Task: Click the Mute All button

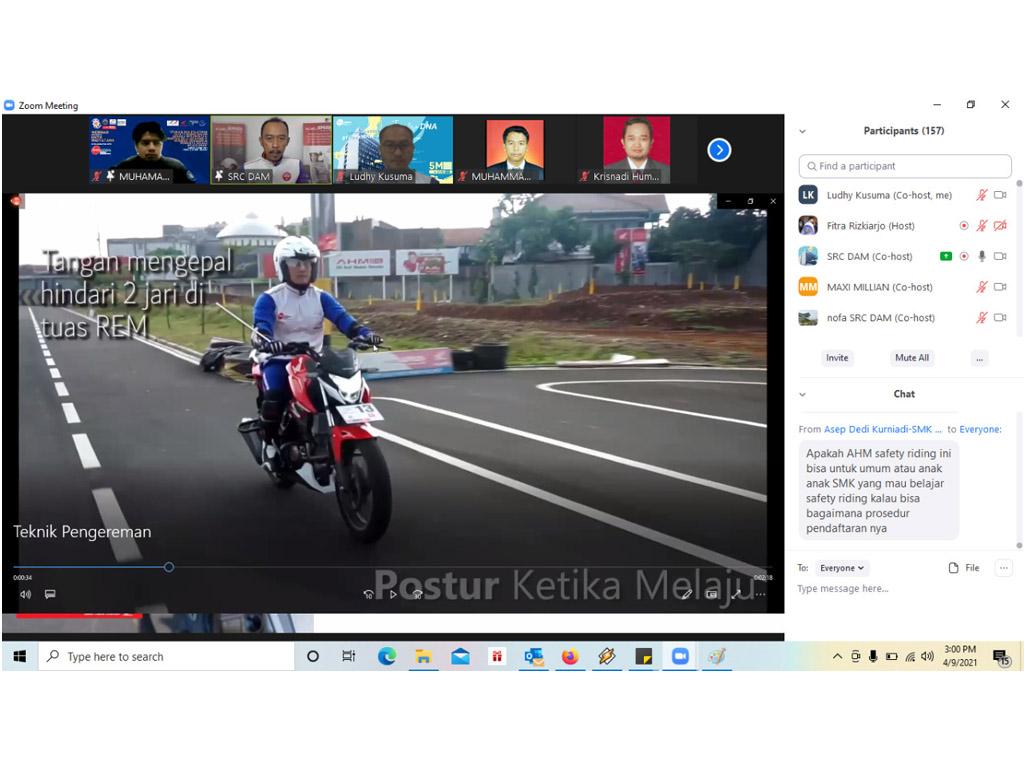Action: 911,358
